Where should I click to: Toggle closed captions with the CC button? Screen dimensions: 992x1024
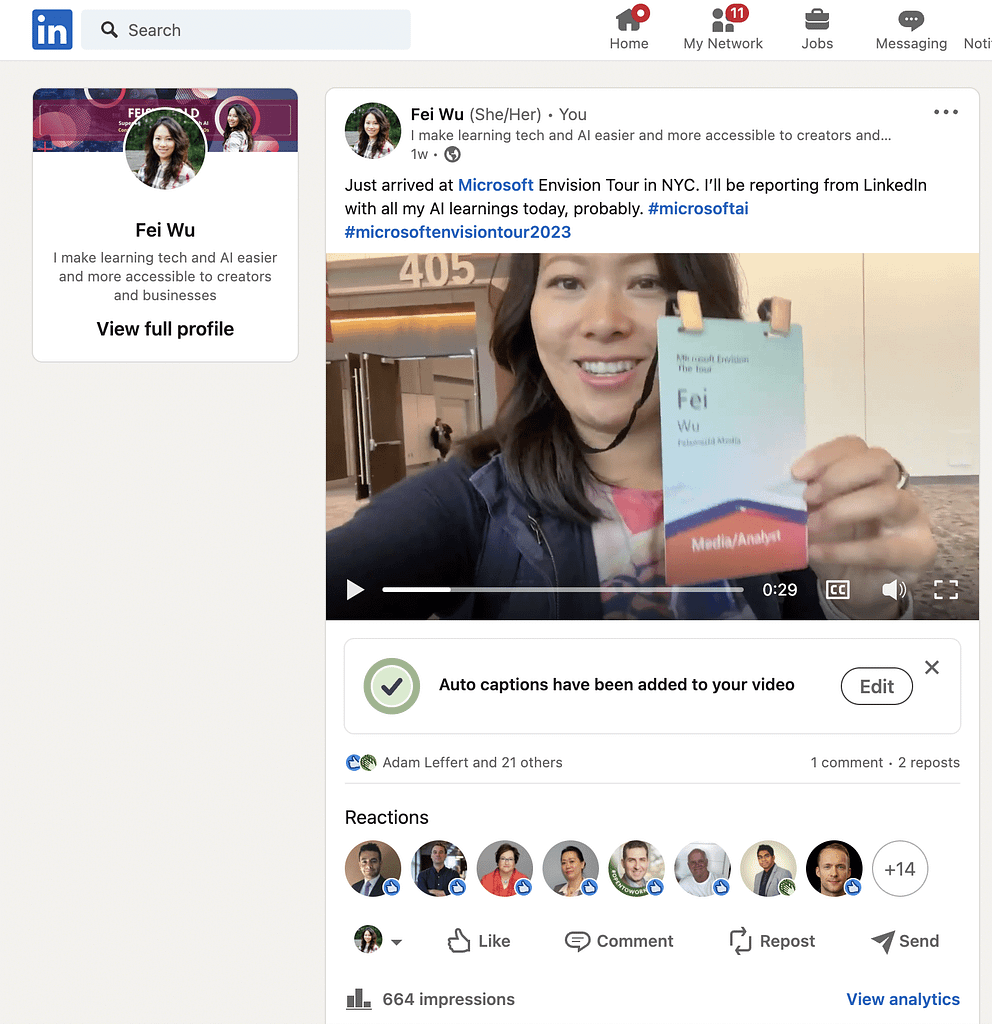click(x=837, y=590)
